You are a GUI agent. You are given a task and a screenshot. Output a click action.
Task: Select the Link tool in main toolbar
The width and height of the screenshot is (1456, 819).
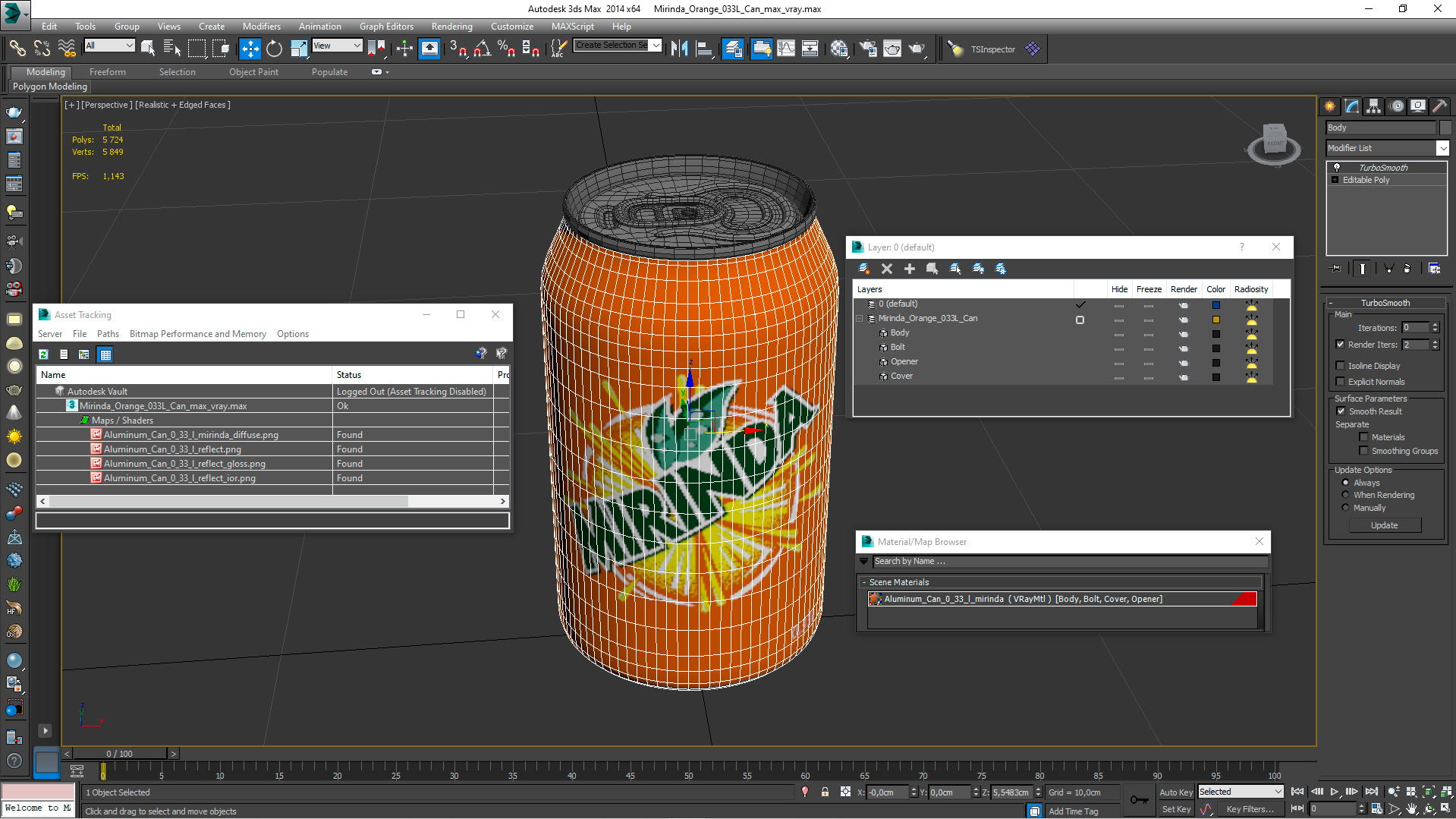(x=17, y=49)
